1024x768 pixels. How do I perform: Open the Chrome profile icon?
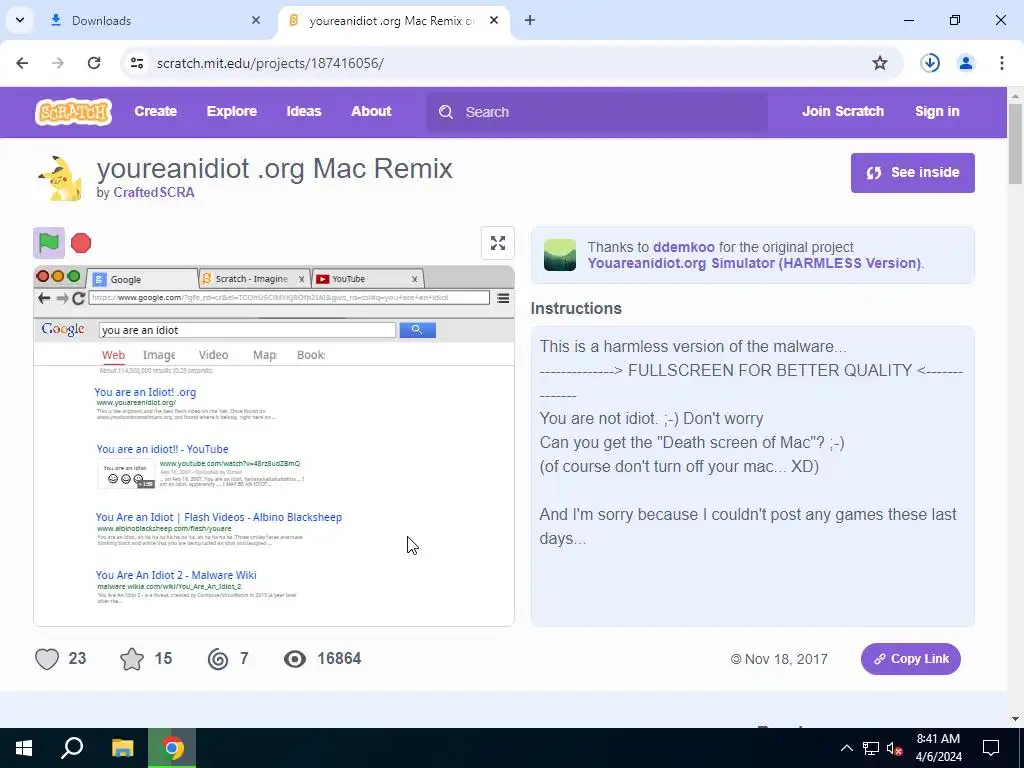click(966, 63)
